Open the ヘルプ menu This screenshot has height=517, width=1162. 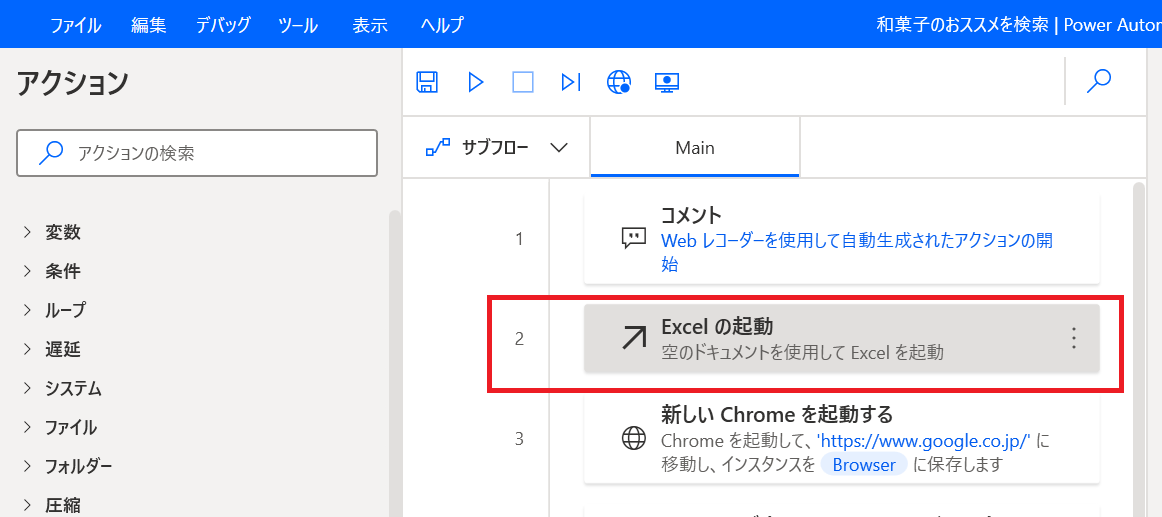click(442, 25)
